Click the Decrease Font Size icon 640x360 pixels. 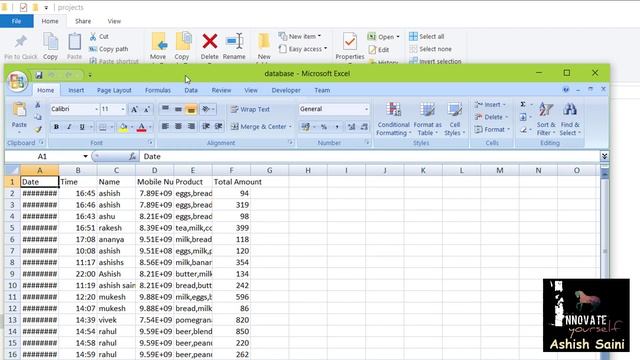[147, 109]
